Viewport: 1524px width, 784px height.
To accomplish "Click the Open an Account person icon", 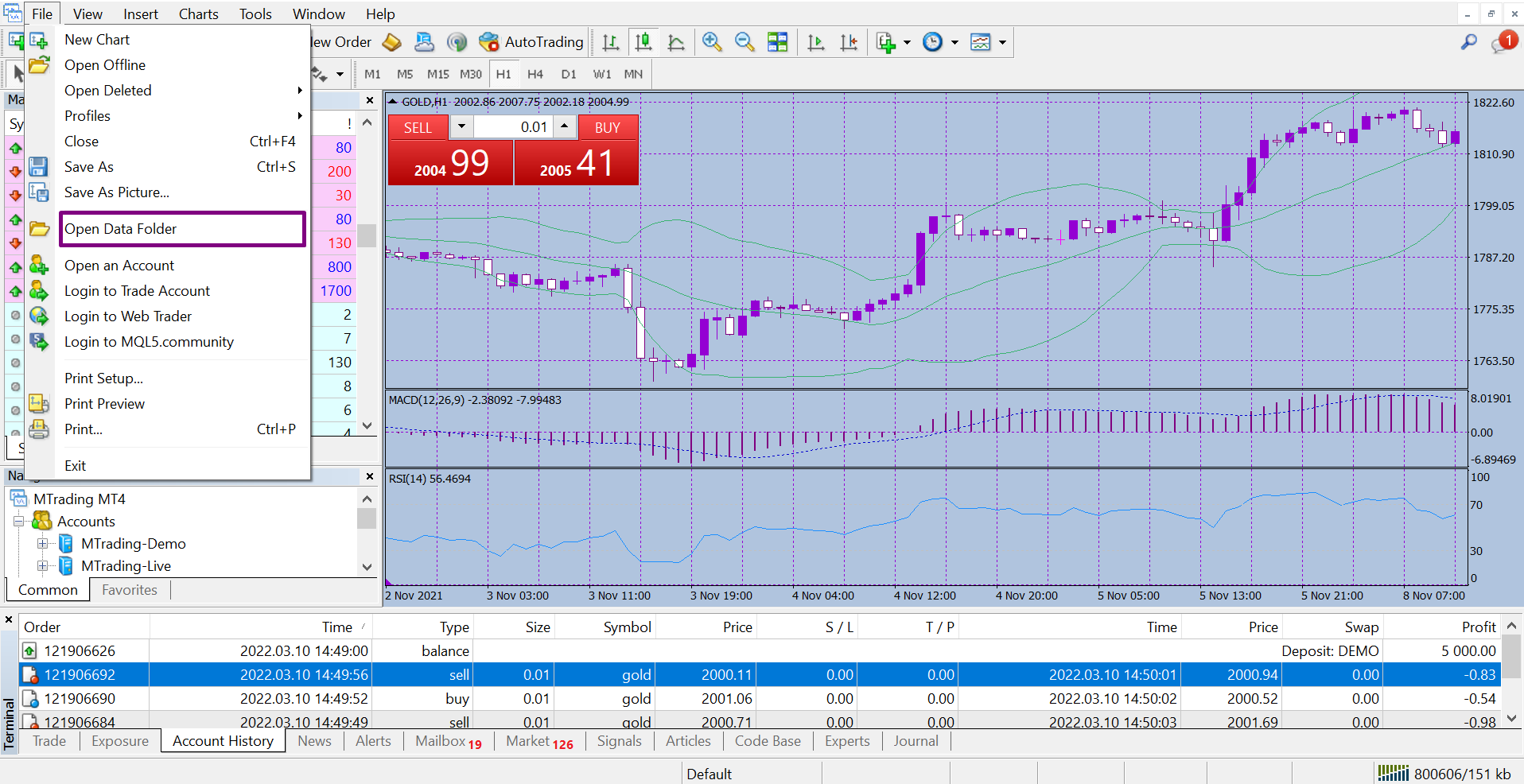I will coord(39,266).
